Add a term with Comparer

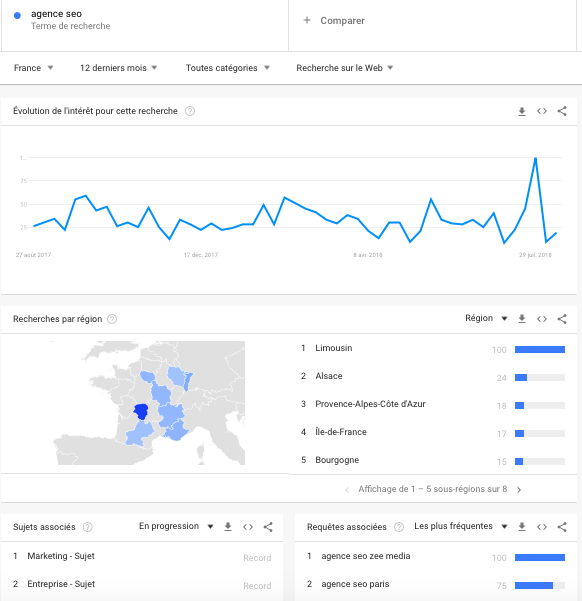[x=334, y=21]
